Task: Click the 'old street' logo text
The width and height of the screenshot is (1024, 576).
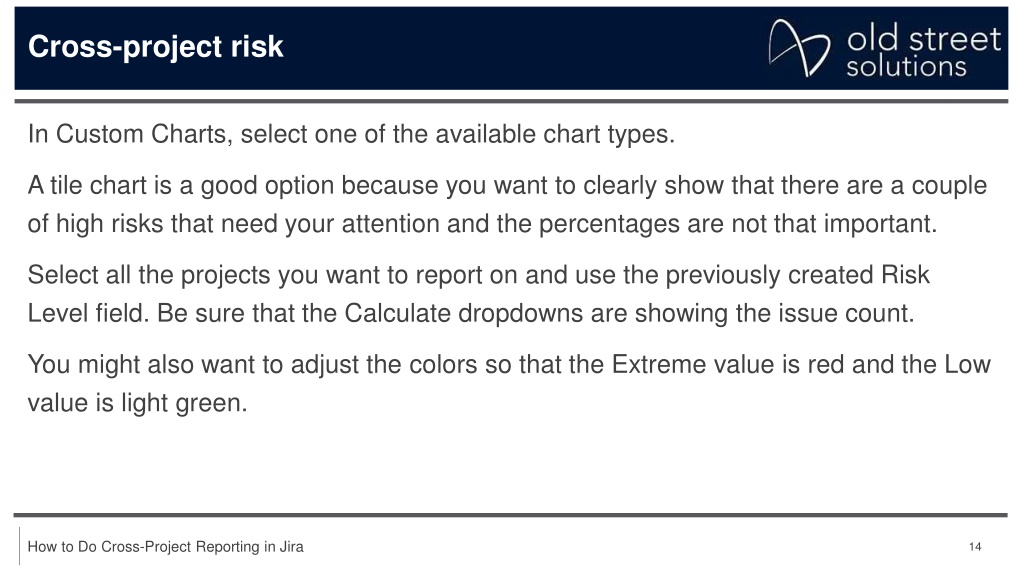Action: [x=923, y=39]
